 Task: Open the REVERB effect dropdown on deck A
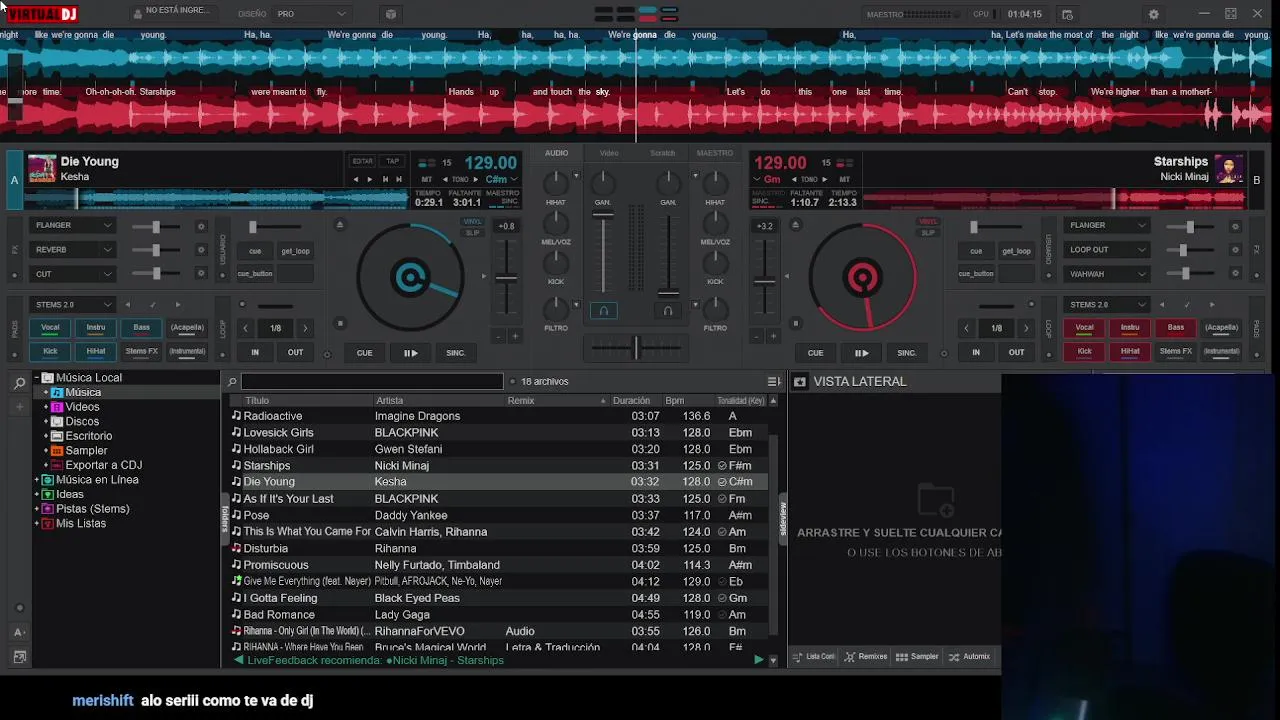coord(72,250)
